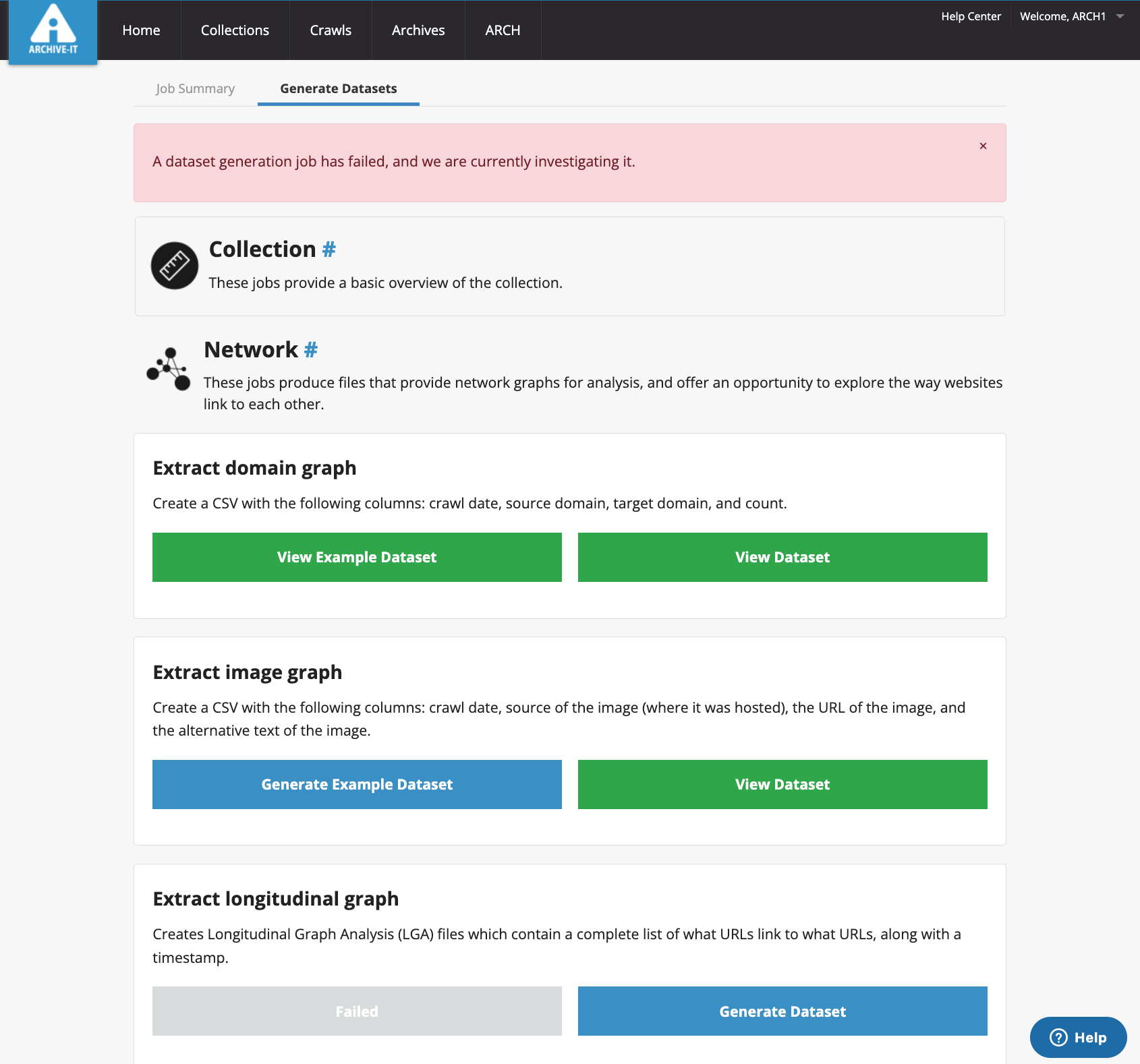The image size is (1140, 1064).
Task: Expand the Collection jobs section
Action: [262, 249]
